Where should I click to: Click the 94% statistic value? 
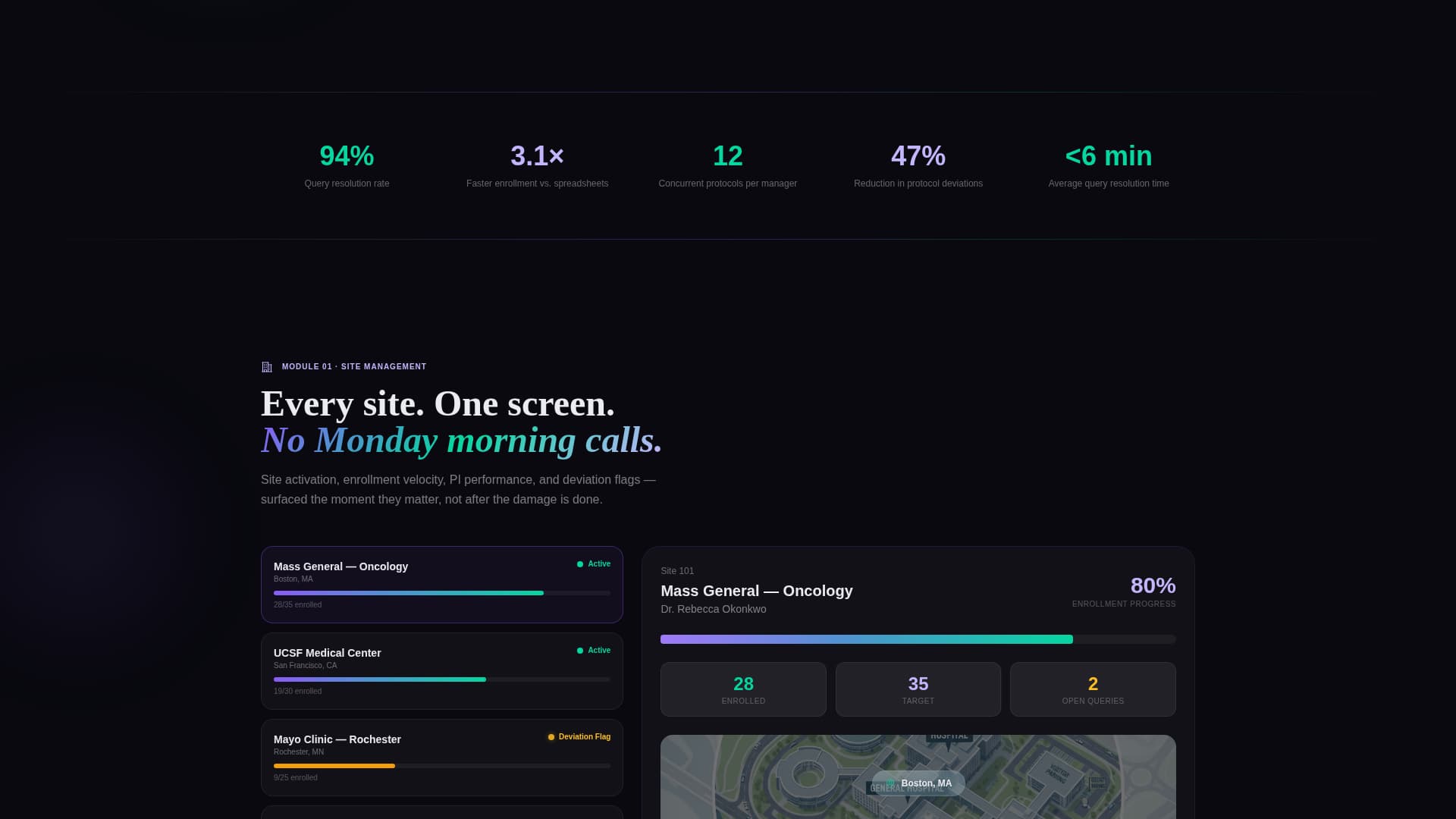(347, 156)
